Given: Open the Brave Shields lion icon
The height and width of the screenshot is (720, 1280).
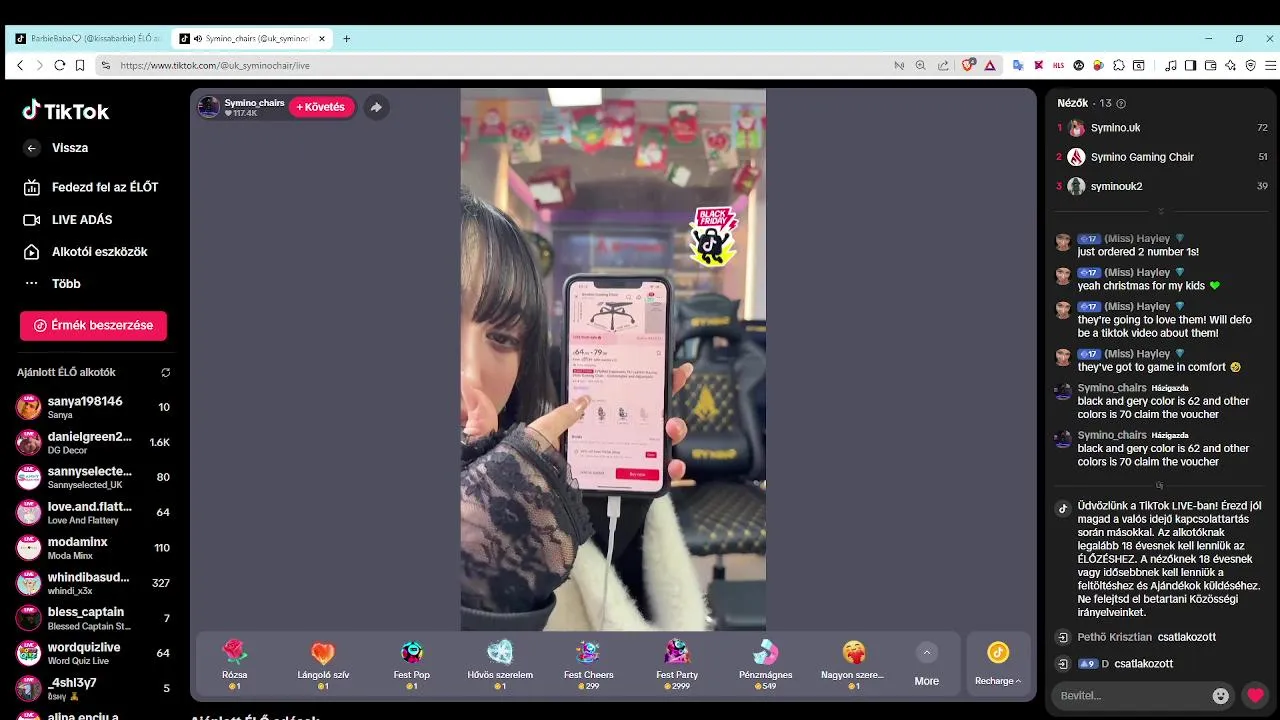Looking at the screenshot, I should pyautogui.click(x=968, y=65).
